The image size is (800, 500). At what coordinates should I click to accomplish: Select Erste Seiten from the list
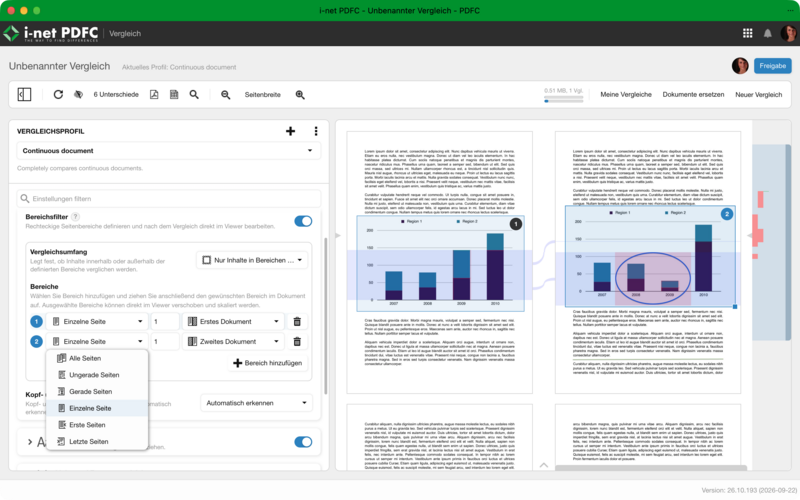97,425
